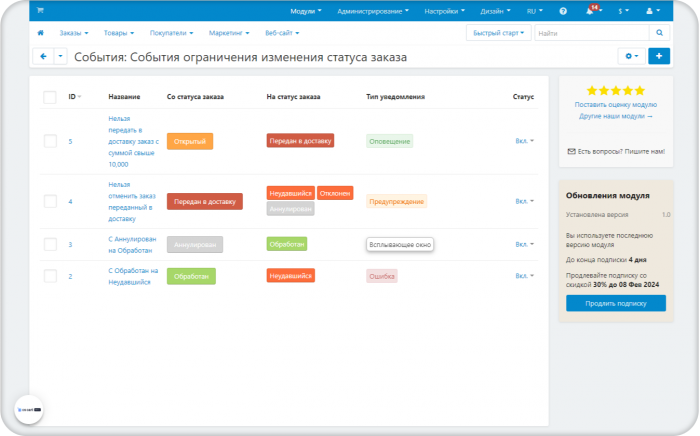Screen dimensions: 700x436
Task: Open event 'Нельзя передать в доставку заказ'
Action: click(133, 141)
